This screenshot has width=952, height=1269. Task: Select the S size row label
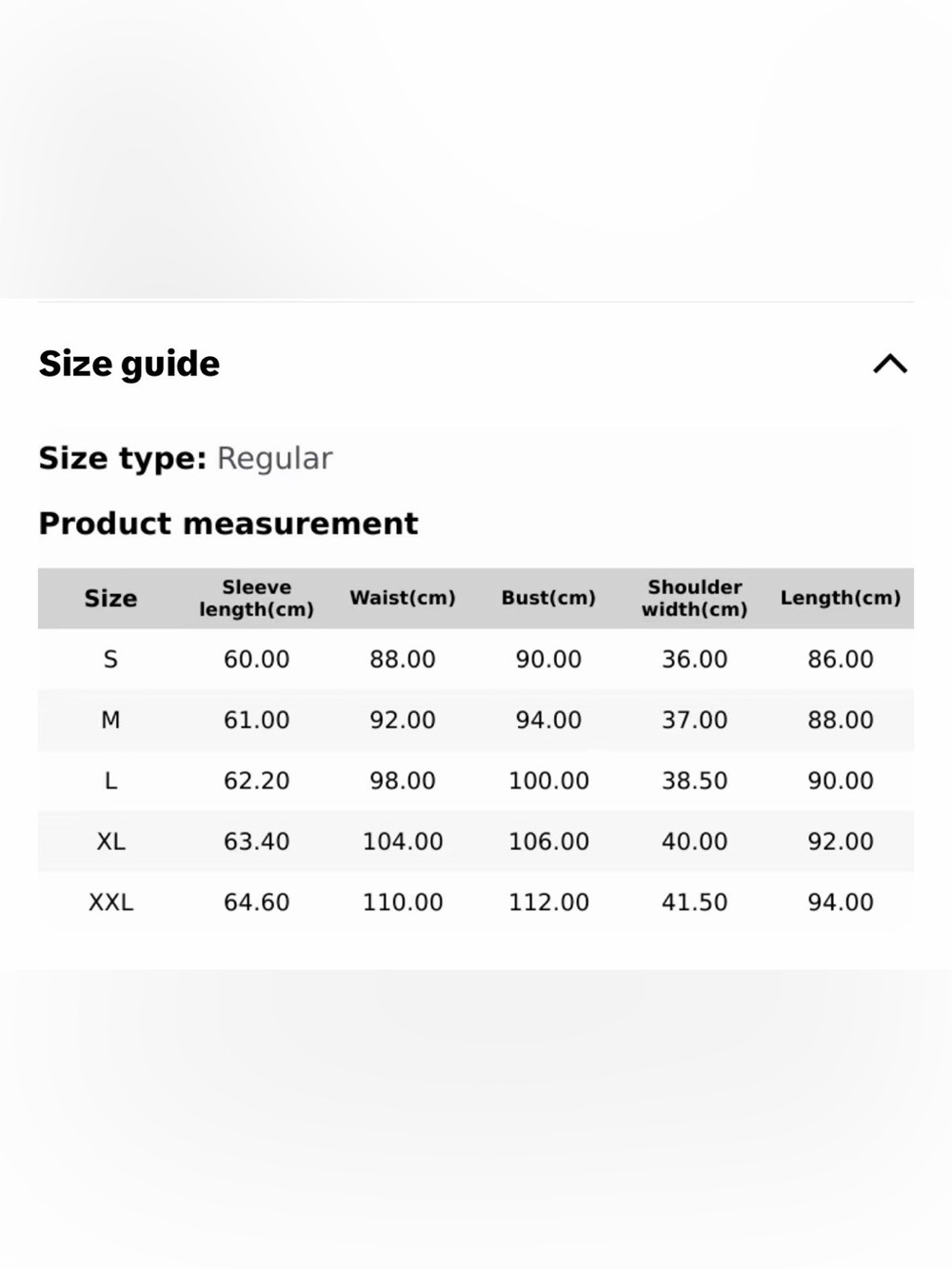pos(110,659)
